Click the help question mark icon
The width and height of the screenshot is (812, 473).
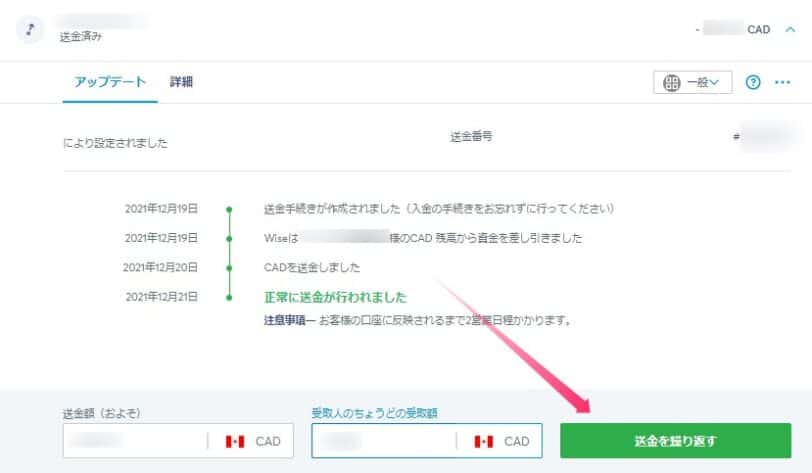[x=753, y=82]
